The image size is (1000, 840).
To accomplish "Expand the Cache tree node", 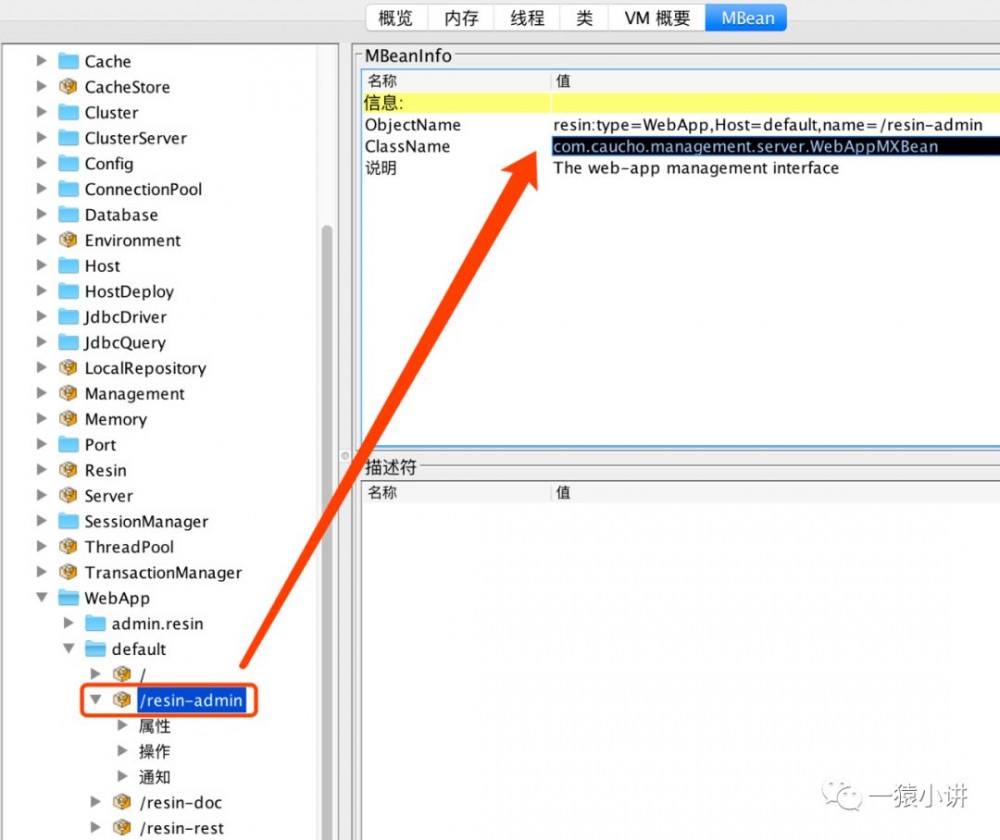I will 41,61.
